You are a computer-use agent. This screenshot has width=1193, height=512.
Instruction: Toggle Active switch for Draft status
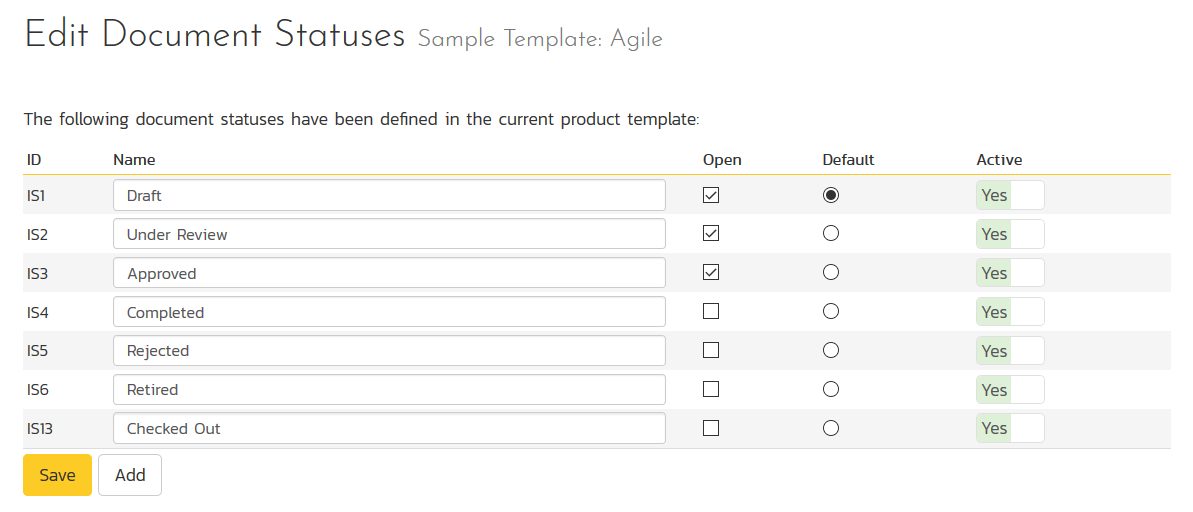(1010, 196)
